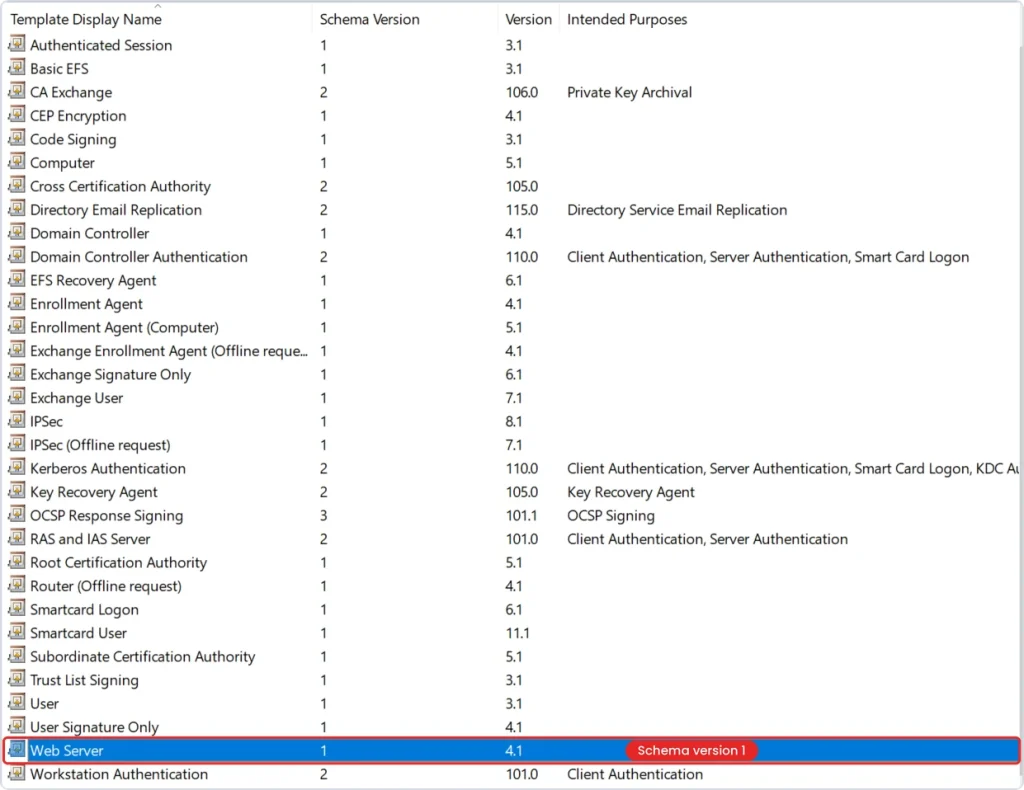Click the 106.0 version of CA Exchange
The height and width of the screenshot is (790, 1024).
pos(522,92)
